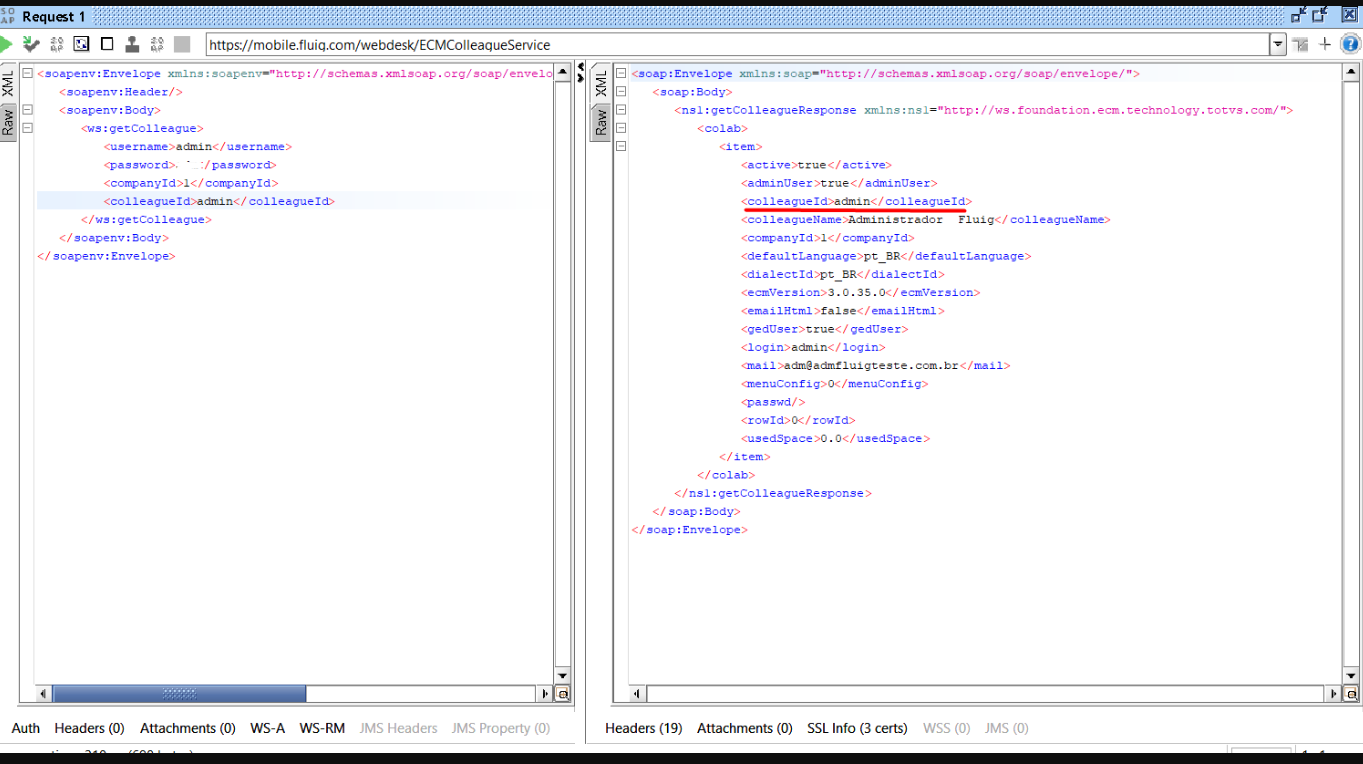Collapse the ns1:getColleagueResponse node
The image size is (1363, 764).
(621, 110)
